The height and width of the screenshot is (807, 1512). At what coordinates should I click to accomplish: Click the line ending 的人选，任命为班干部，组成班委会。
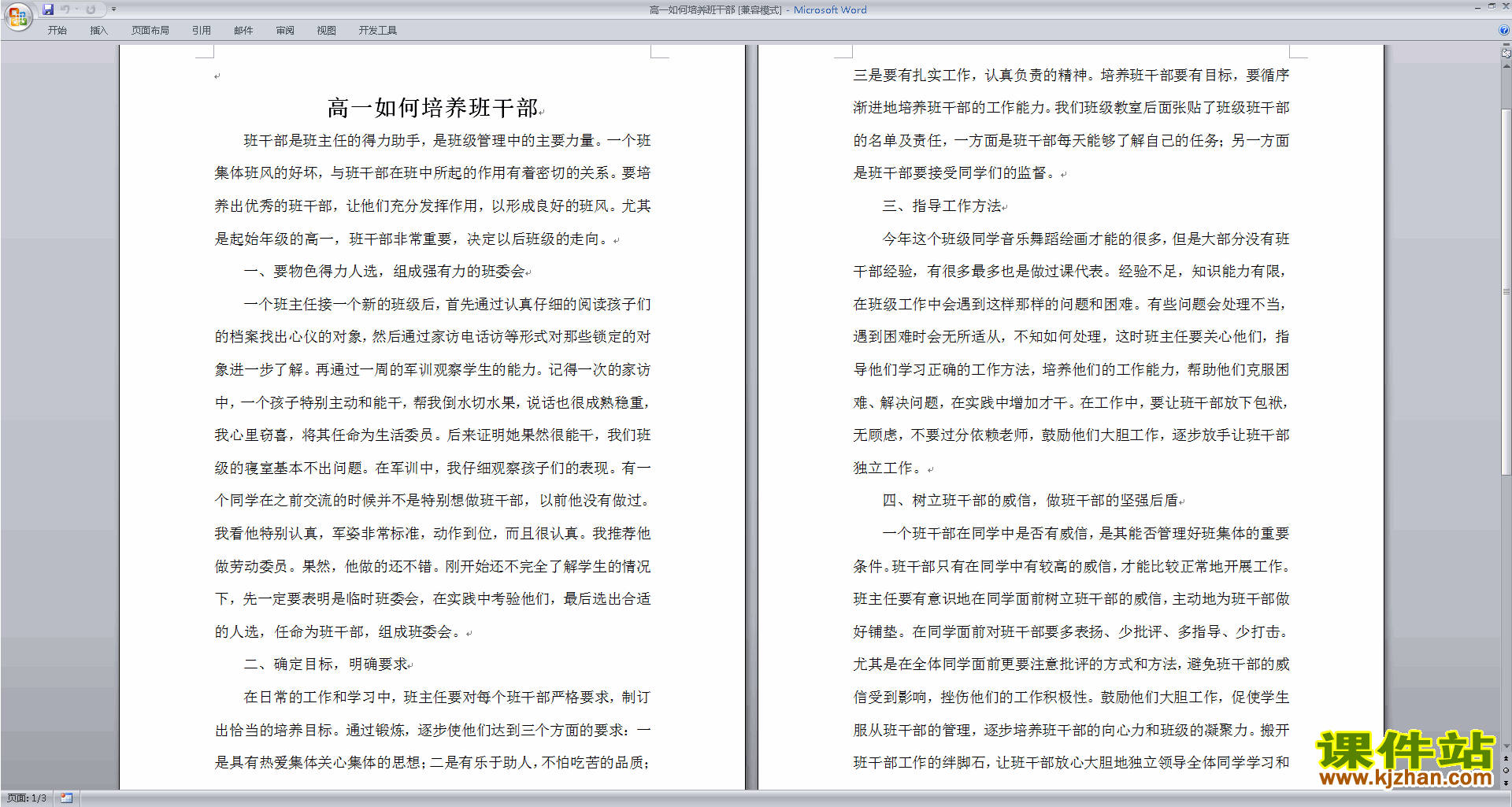(340, 632)
